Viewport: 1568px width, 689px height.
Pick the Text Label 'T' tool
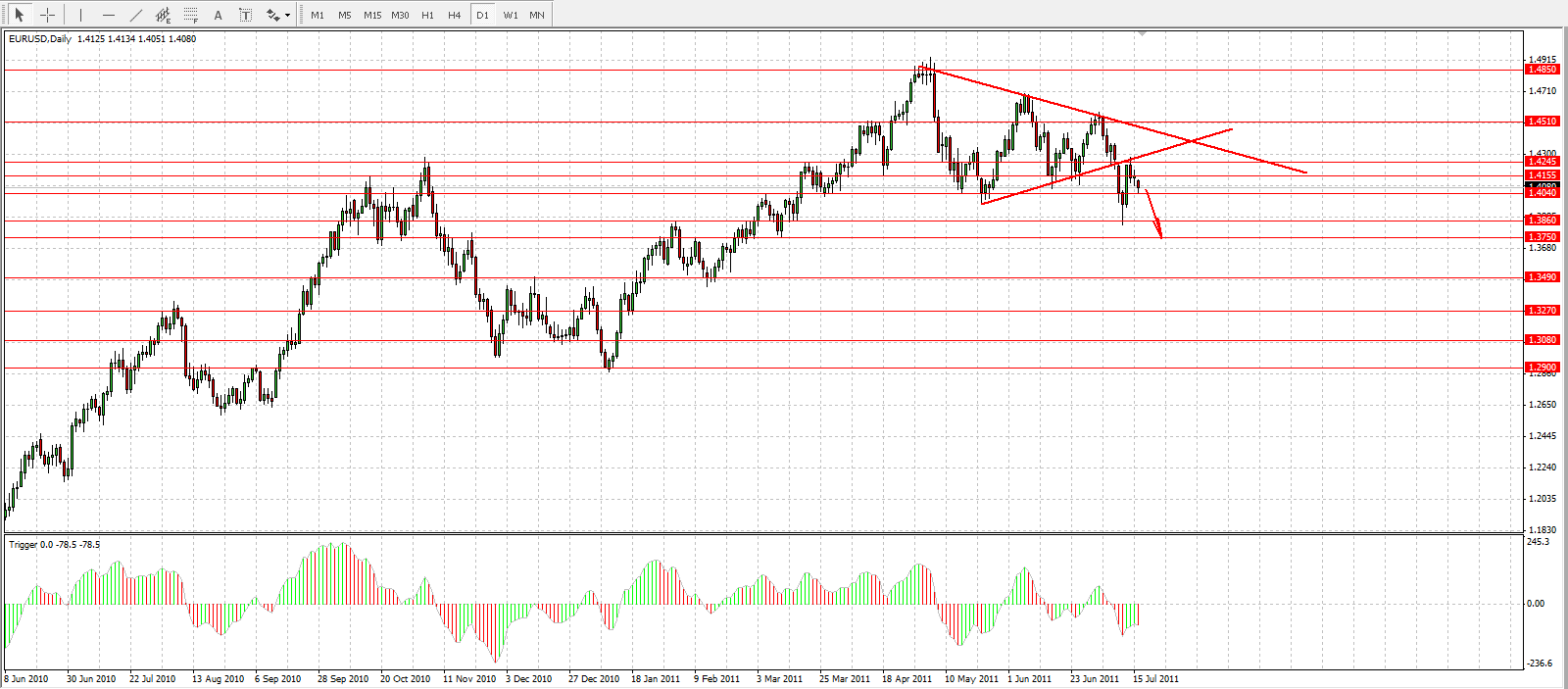(245, 15)
